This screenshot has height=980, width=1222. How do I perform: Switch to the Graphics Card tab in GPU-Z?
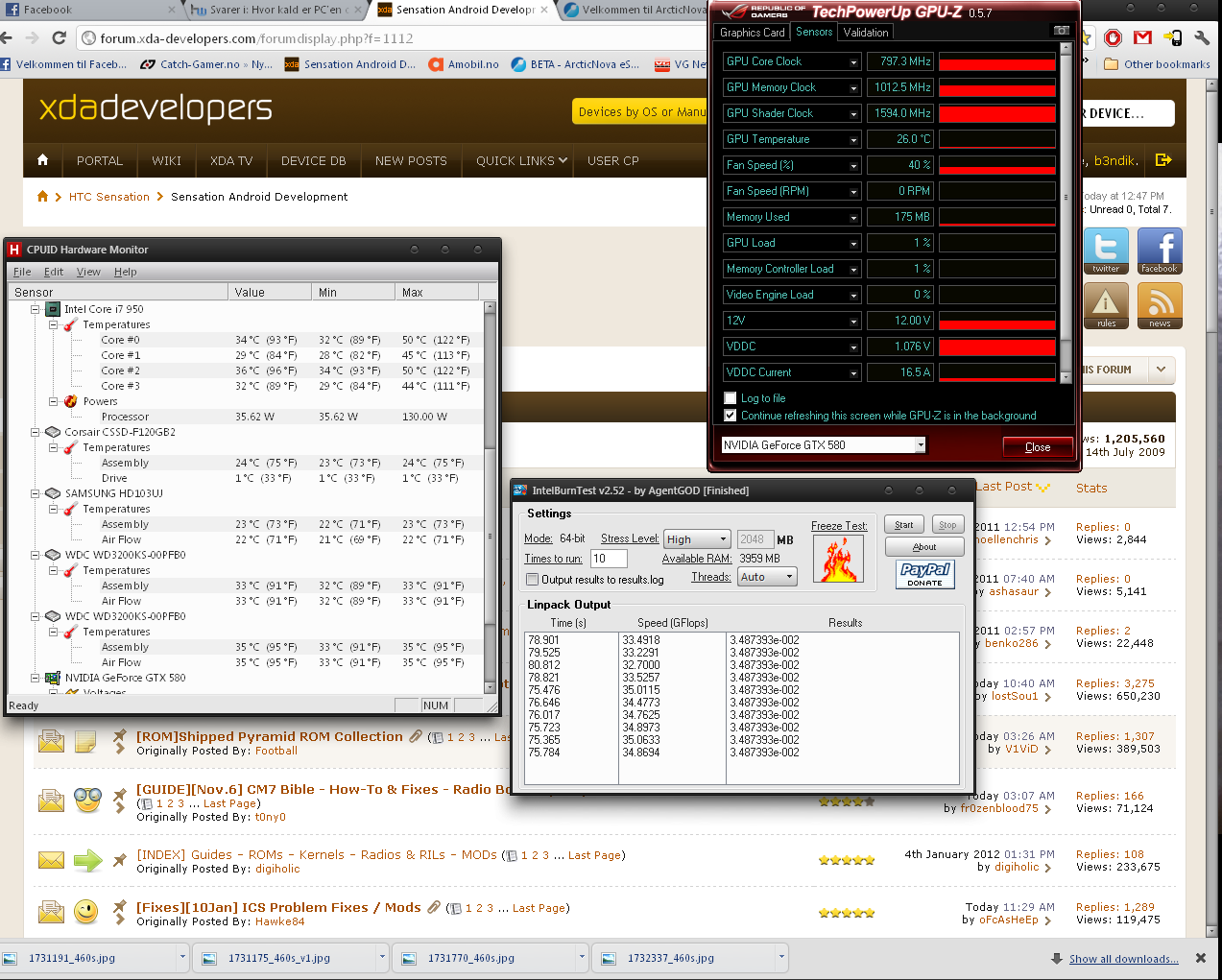pyautogui.click(x=753, y=32)
